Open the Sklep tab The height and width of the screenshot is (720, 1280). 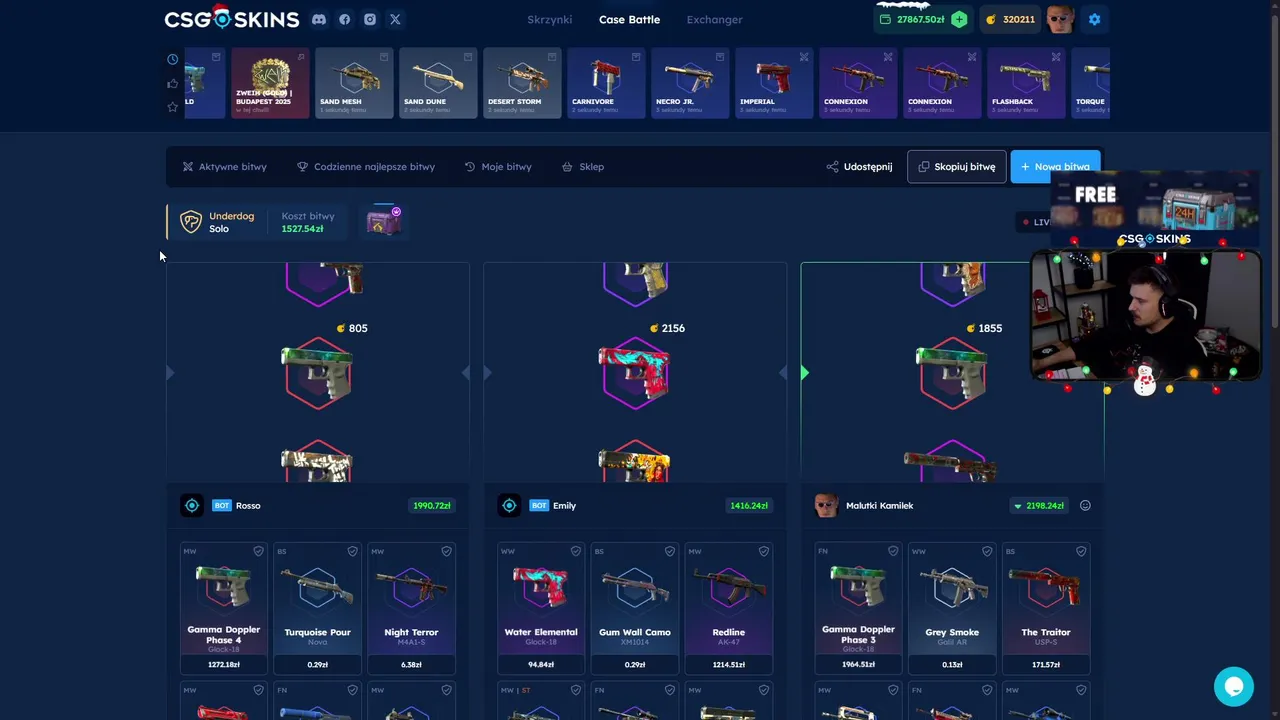pos(583,167)
